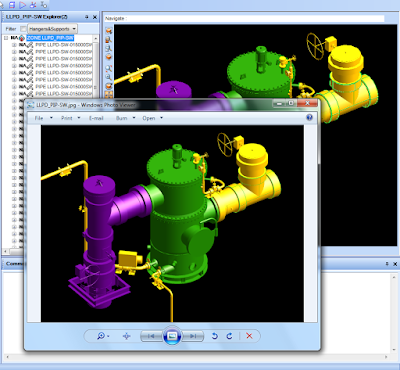
Task: Open the Burn menu in Photo Viewer
Action: pos(125,118)
